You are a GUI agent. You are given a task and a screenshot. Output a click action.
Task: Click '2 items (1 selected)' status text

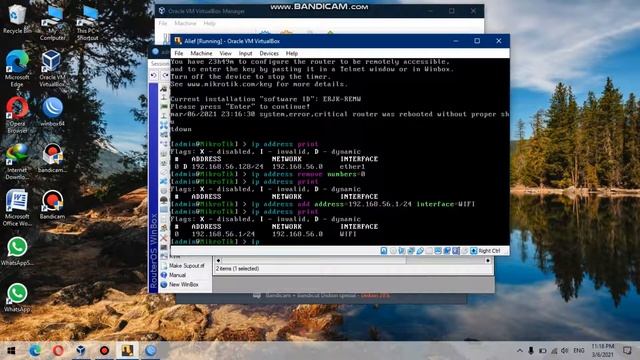point(237,269)
